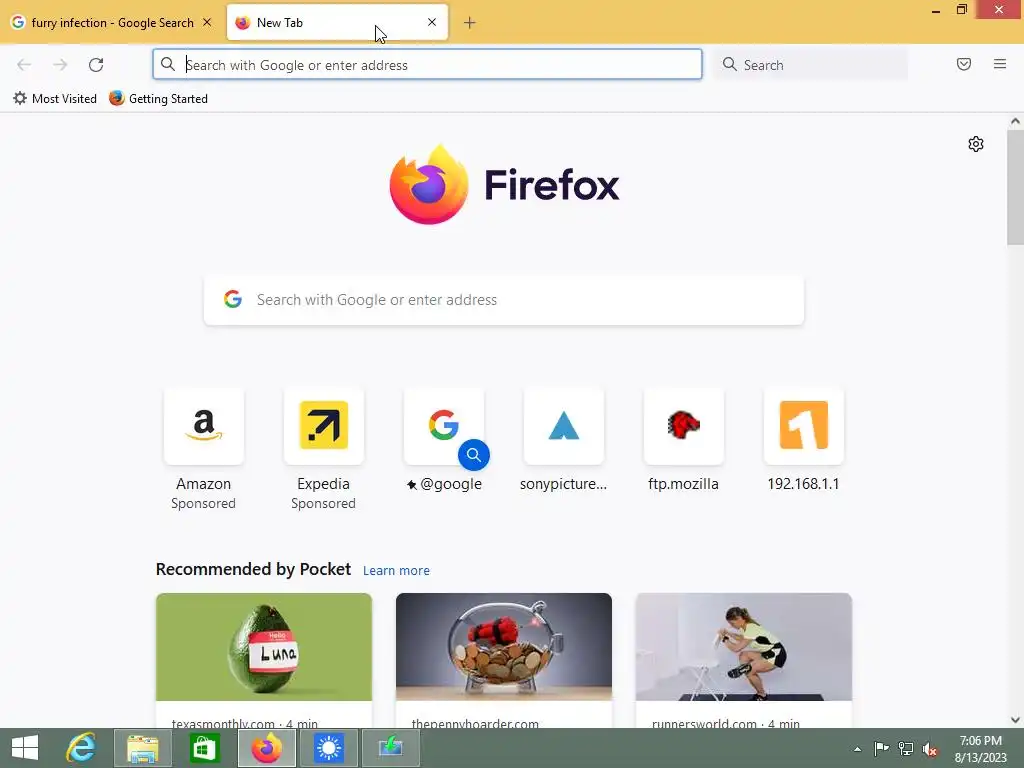The image size is (1024, 768).
Task: Click the homepage Google search field
Action: (504, 300)
